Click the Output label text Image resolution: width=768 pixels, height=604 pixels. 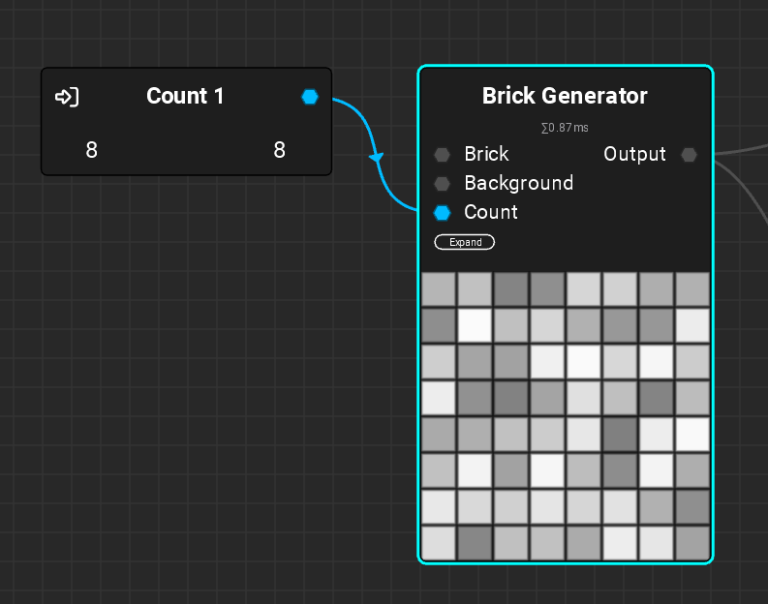[634, 154]
